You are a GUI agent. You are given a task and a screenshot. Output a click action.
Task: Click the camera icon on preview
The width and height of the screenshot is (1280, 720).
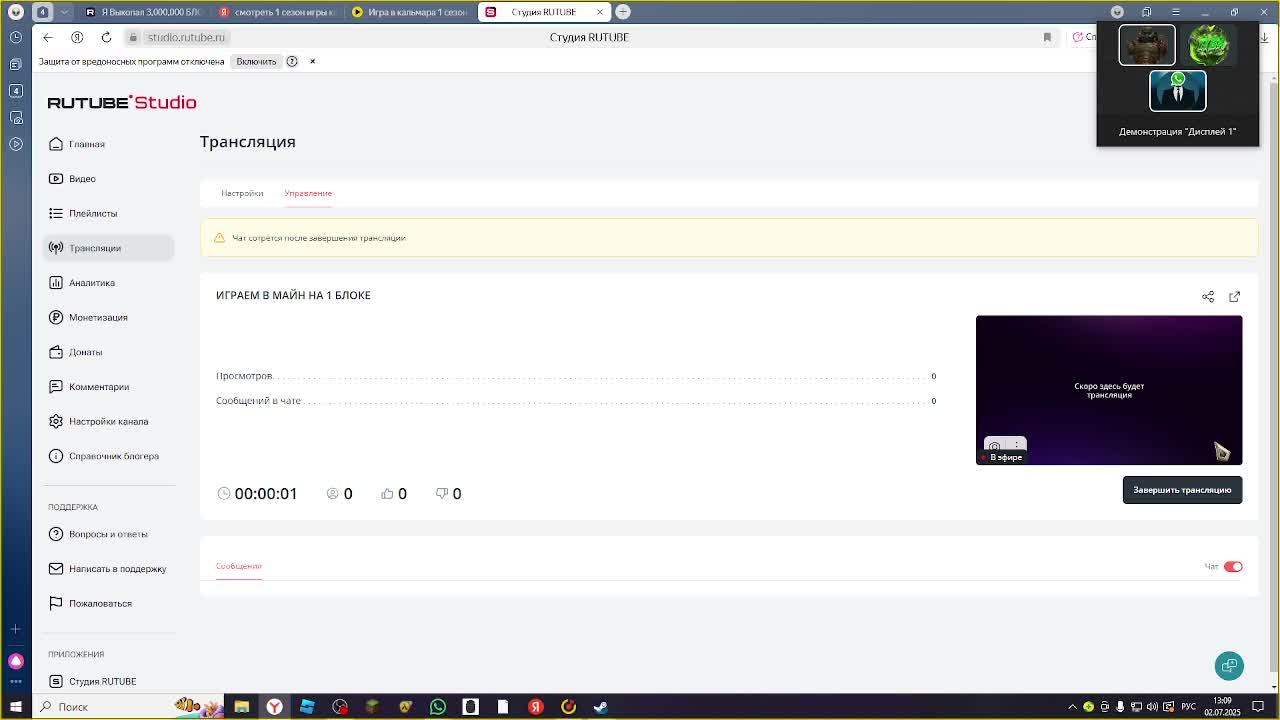tap(994, 446)
